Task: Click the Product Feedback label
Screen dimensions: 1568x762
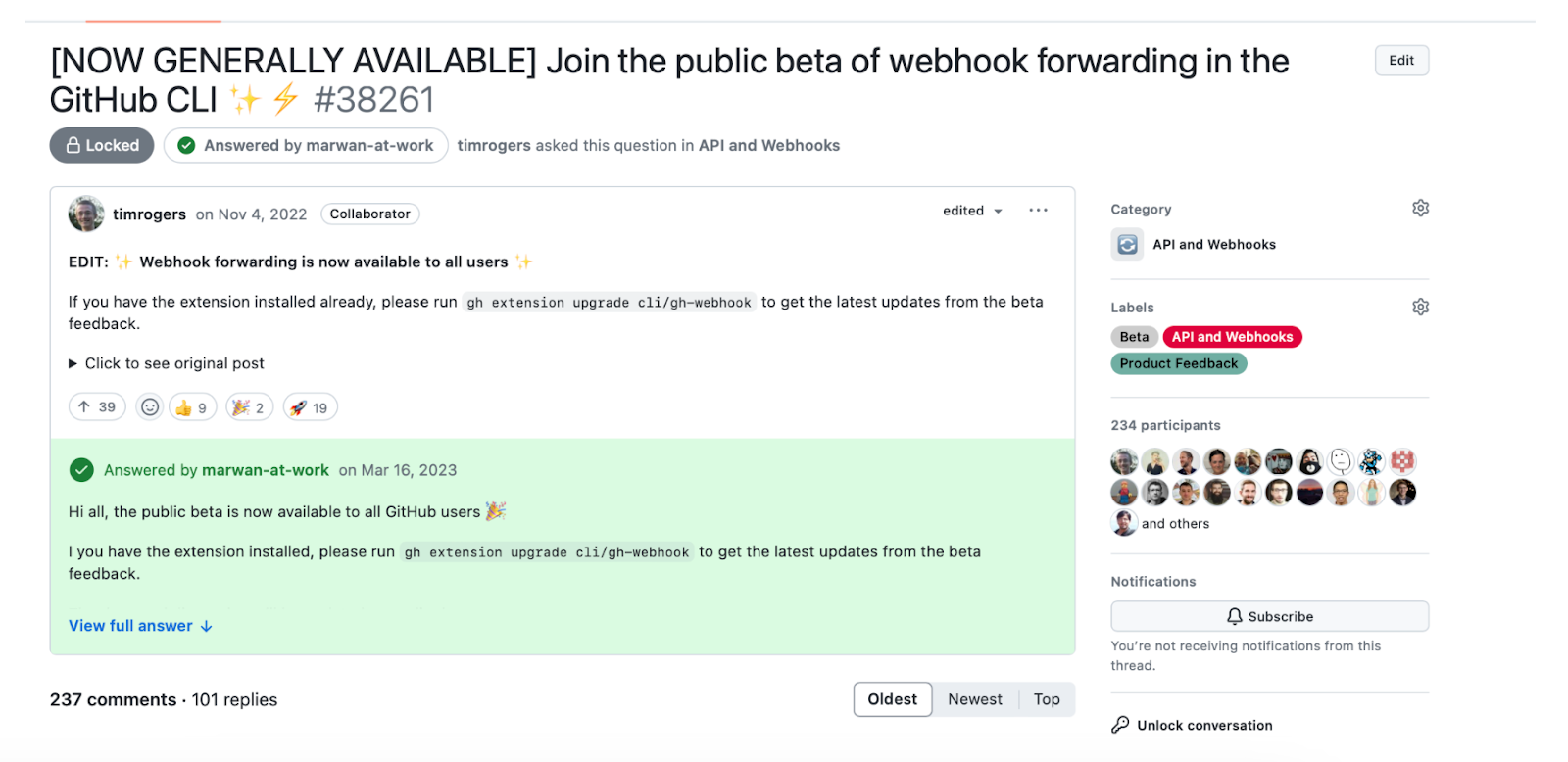Action: [1178, 363]
